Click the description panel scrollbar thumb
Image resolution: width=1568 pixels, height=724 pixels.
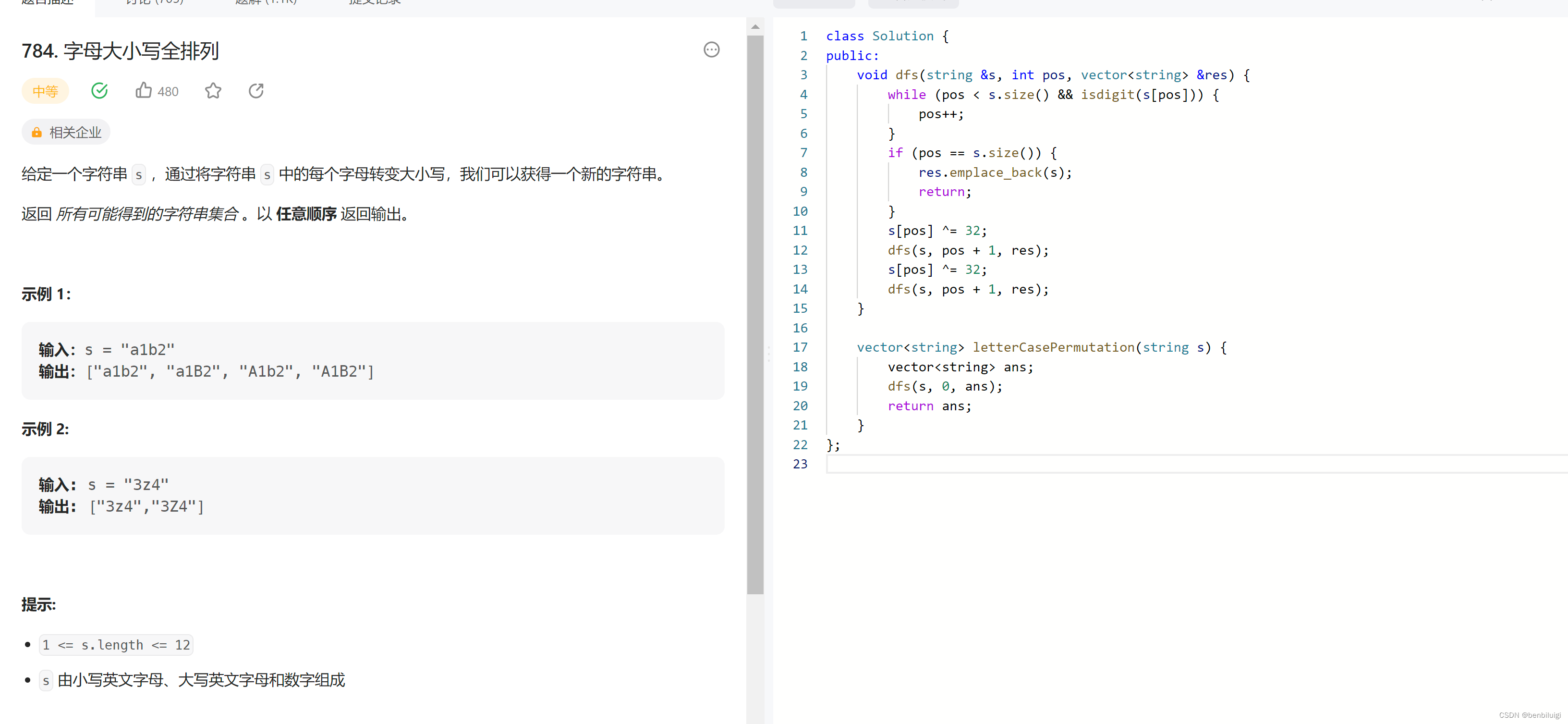click(x=755, y=314)
